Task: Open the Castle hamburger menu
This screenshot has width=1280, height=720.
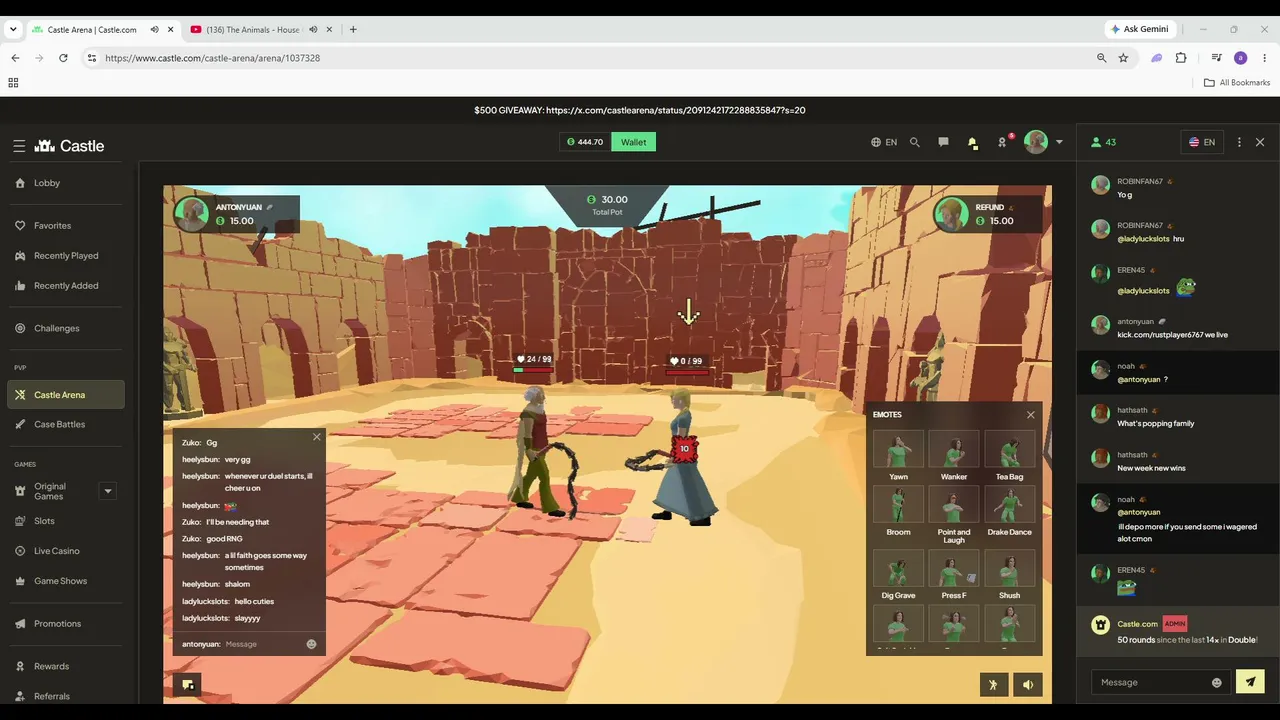Action: 19,146
